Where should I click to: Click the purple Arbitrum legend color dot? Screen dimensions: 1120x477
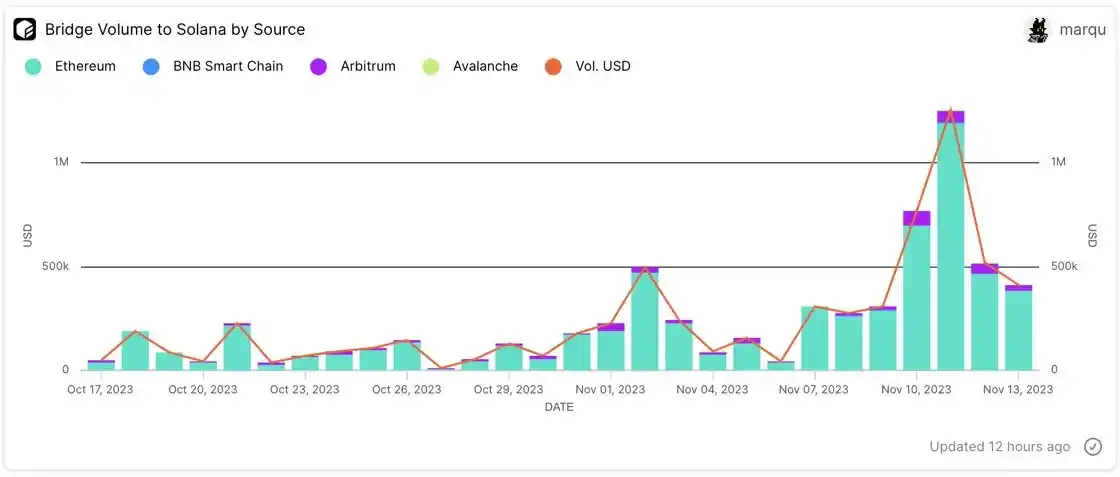[x=319, y=67]
